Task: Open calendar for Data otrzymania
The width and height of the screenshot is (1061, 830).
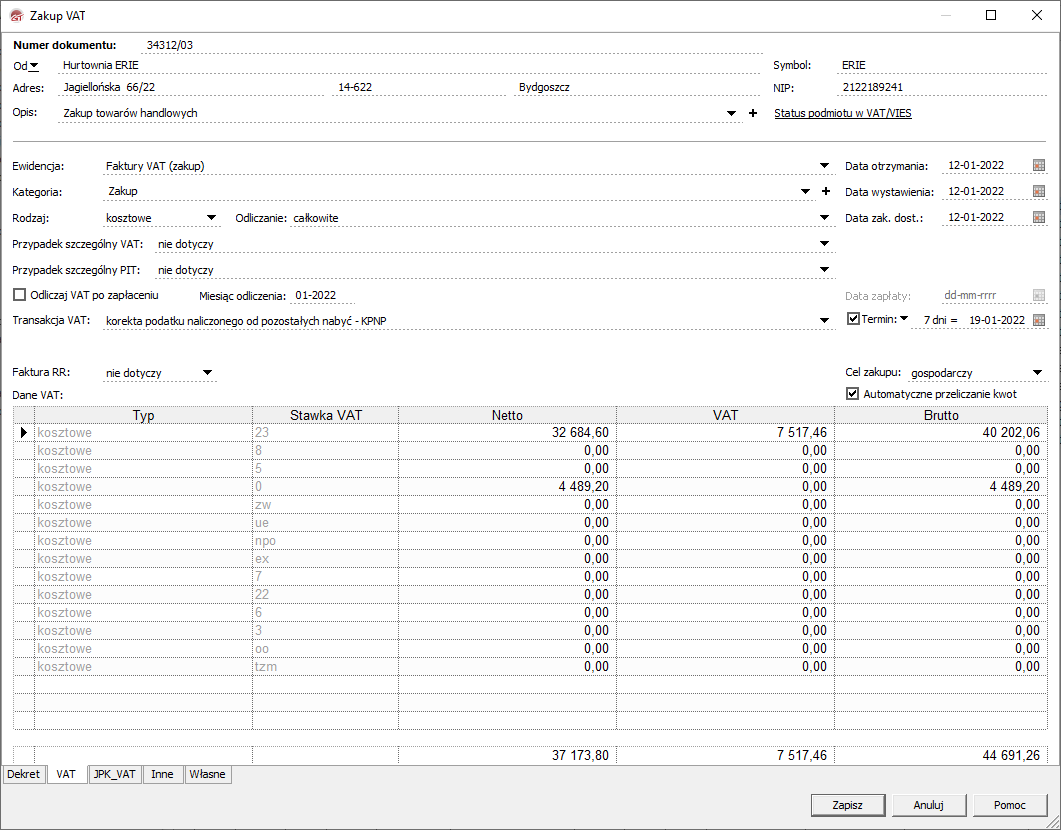Action: 1039,165
